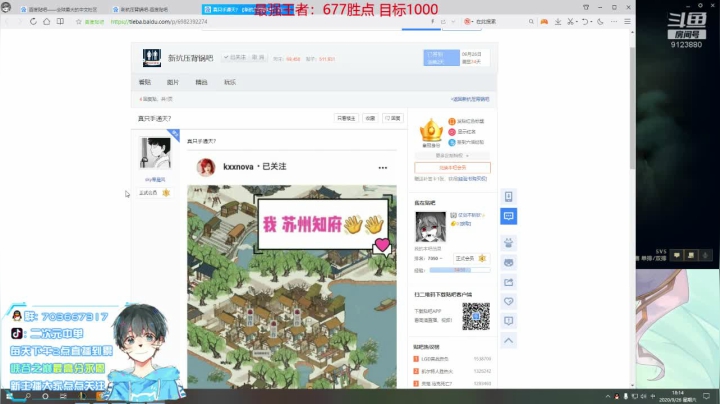Click the pink heart on the image
Image resolution: width=720 pixels, height=404 pixels.
pos(382,245)
